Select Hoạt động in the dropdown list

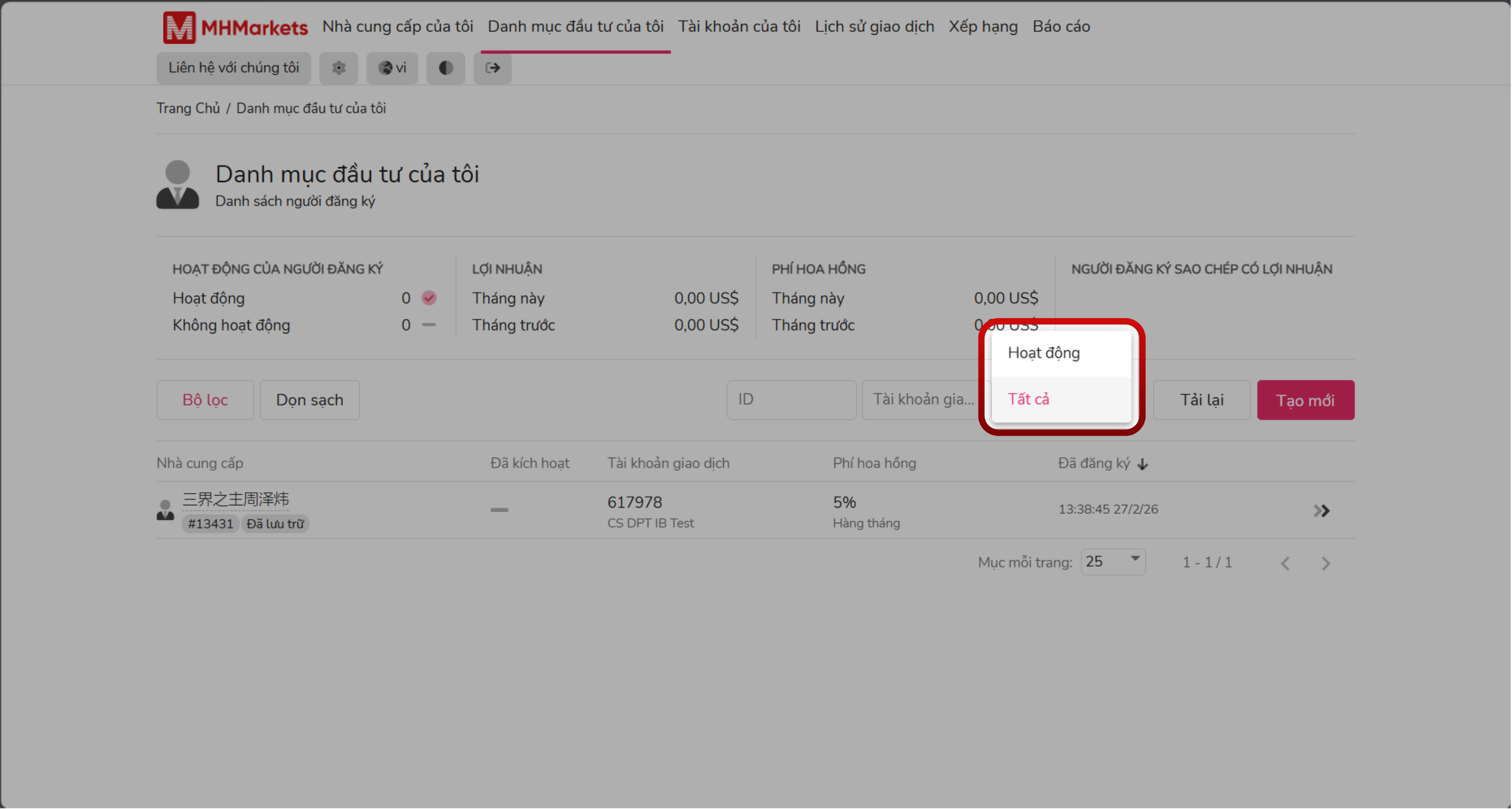tap(1061, 353)
